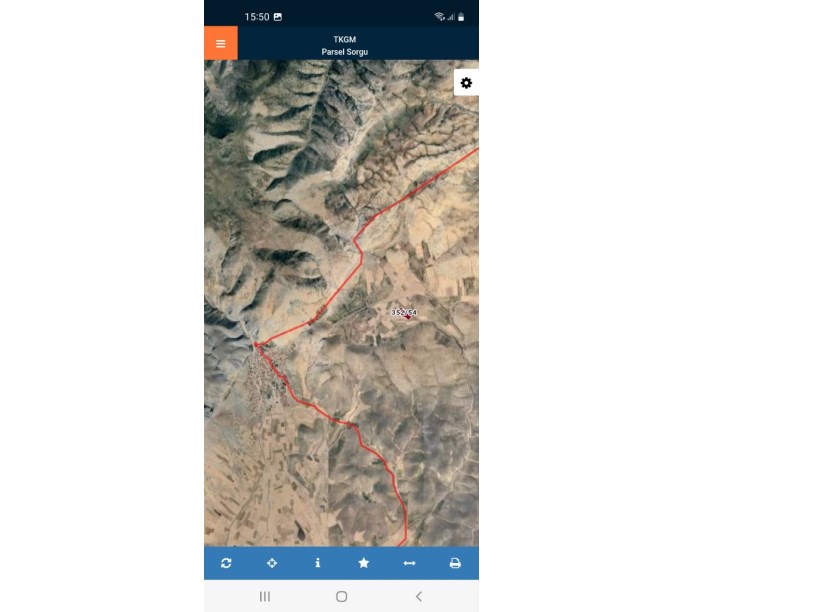Open the orange hamburger menu
This screenshot has width=816, height=612.
221,43
